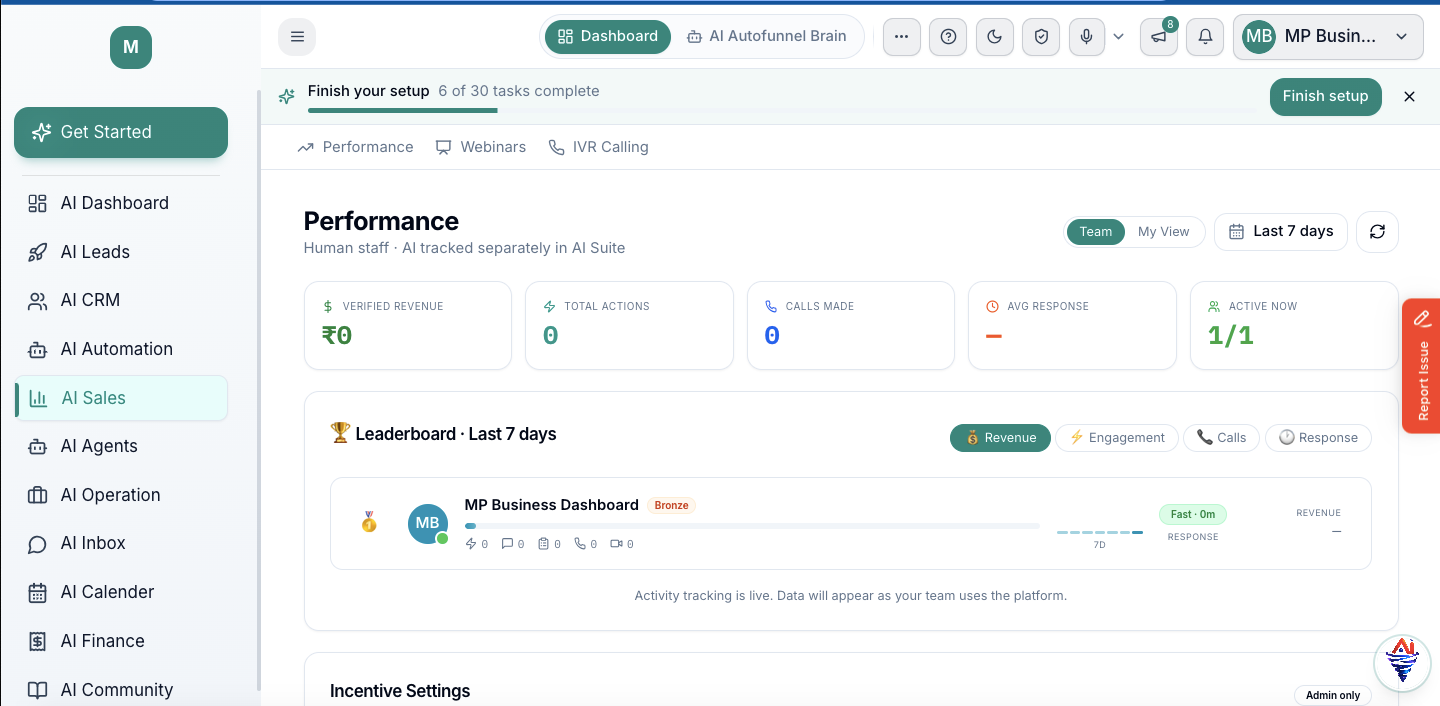Click the Finish setup button

tap(1325, 96)
